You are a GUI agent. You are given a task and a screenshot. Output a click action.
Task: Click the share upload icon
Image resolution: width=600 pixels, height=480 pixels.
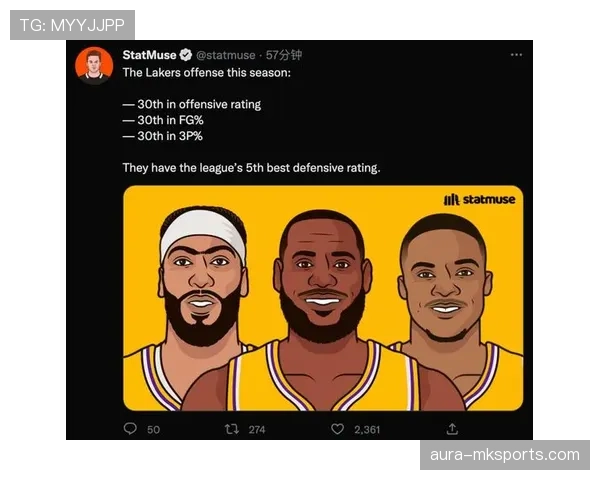452,428
